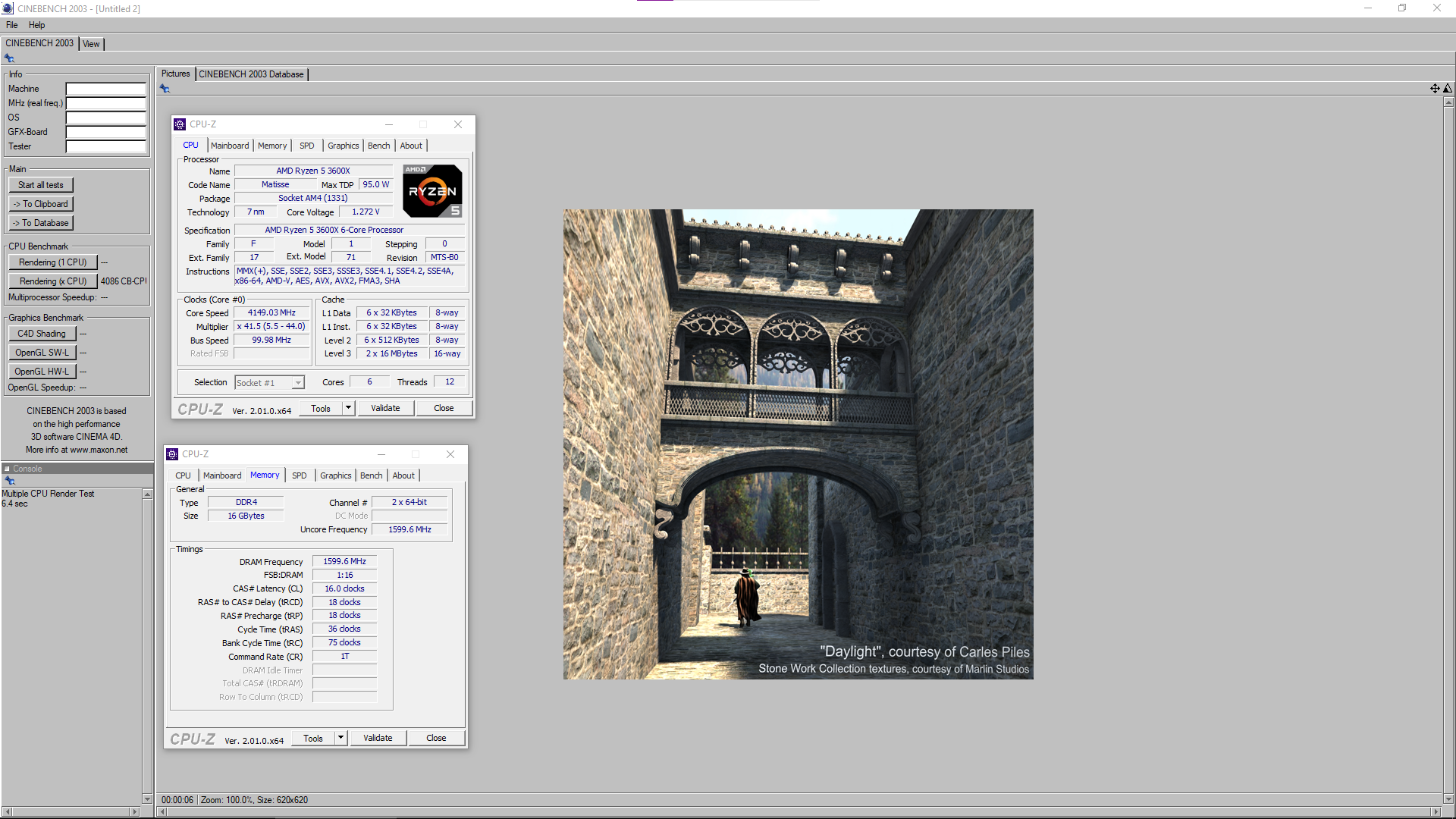Click the CPU-Z icon in the lower CPU-Z window title
The height and width of the screenshot is (819, 1456).
click(x=172, y=454)
